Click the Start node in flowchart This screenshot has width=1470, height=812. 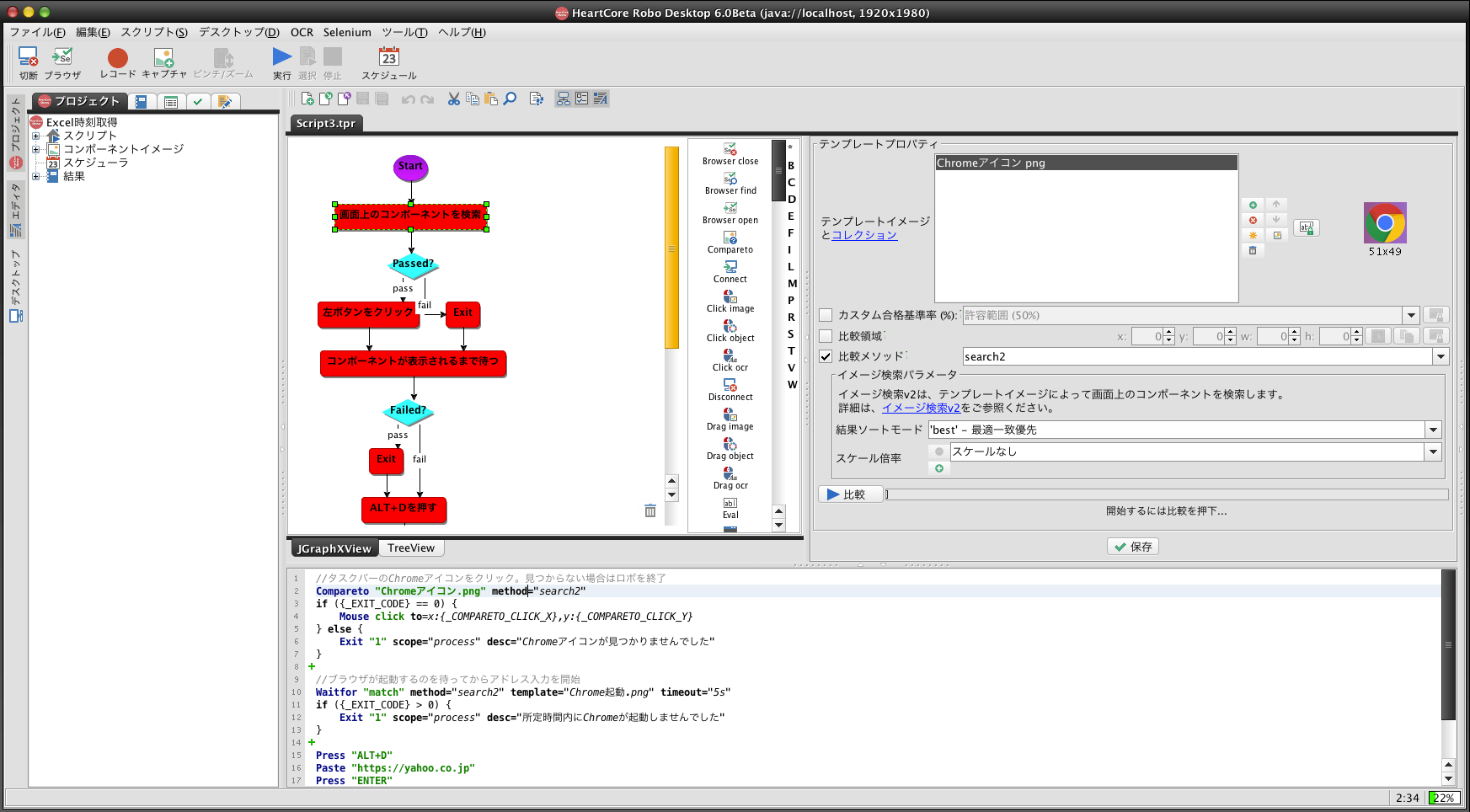point(411,167)
